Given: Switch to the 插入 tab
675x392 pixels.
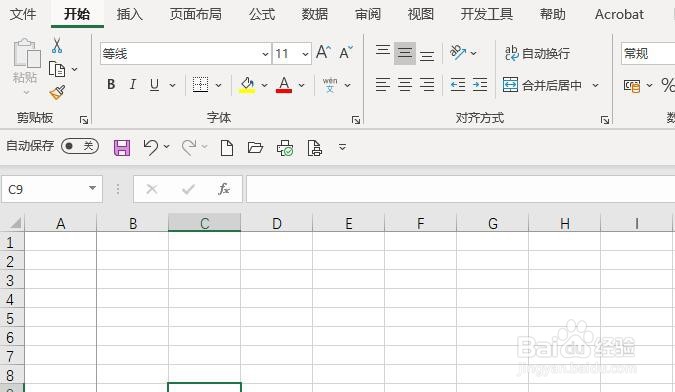Looking at the screenshot, I should pyautogui.click(x=130, y=14).
